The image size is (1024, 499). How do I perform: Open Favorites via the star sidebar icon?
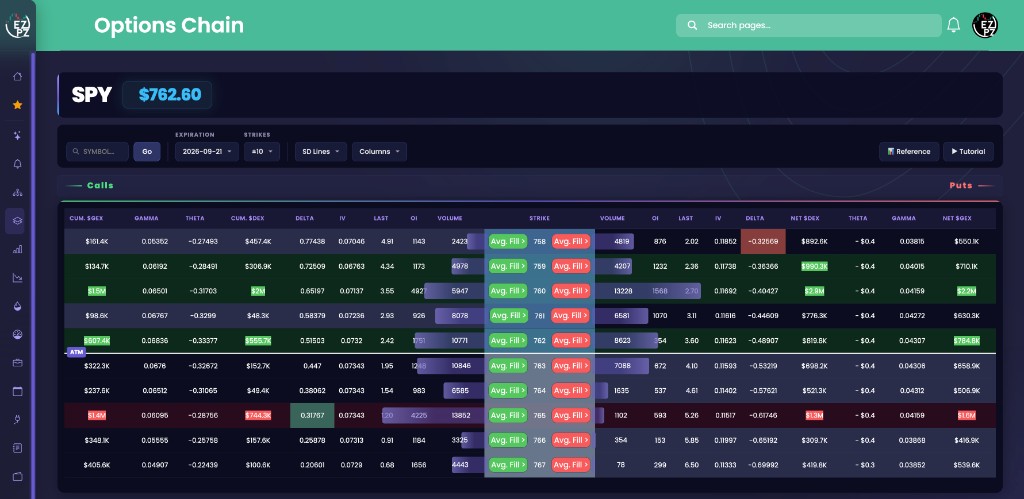[x=18, y=105]
